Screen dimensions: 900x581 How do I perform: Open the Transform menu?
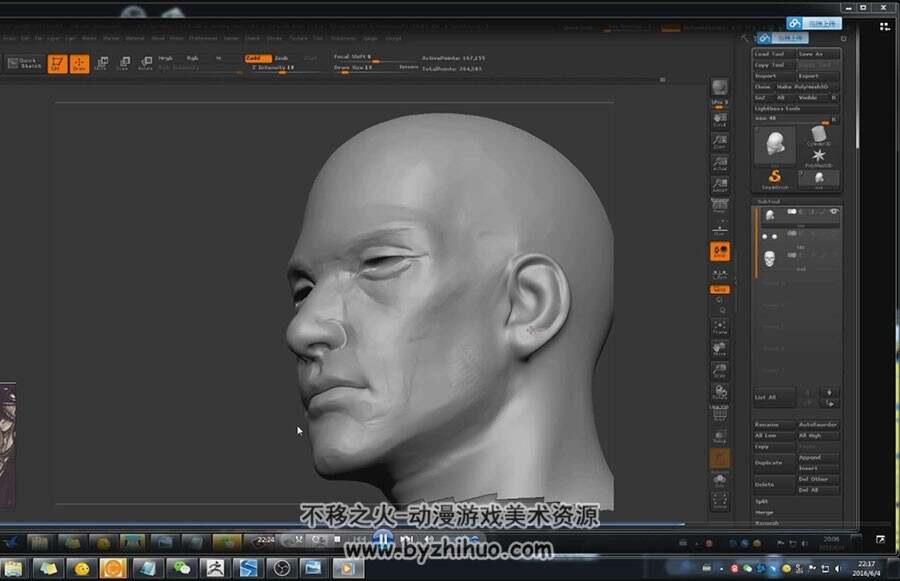(343, 38)
